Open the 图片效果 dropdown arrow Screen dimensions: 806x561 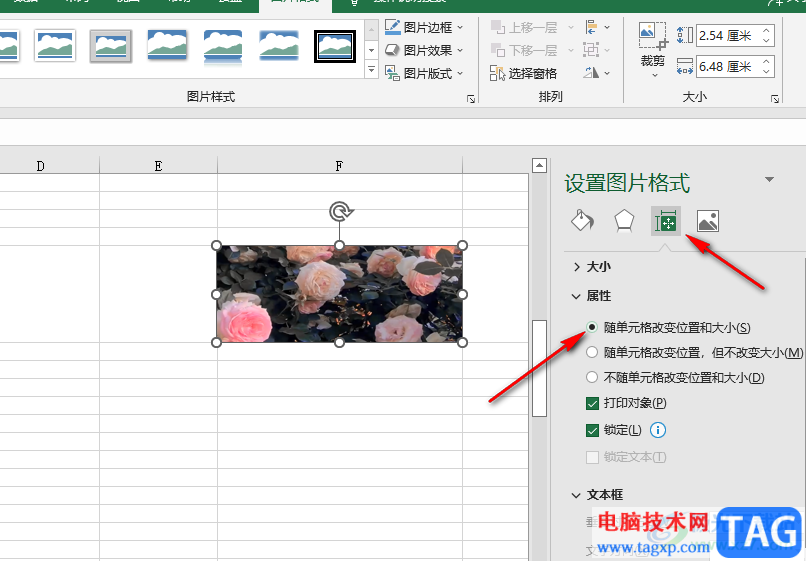tap(460, 50)
